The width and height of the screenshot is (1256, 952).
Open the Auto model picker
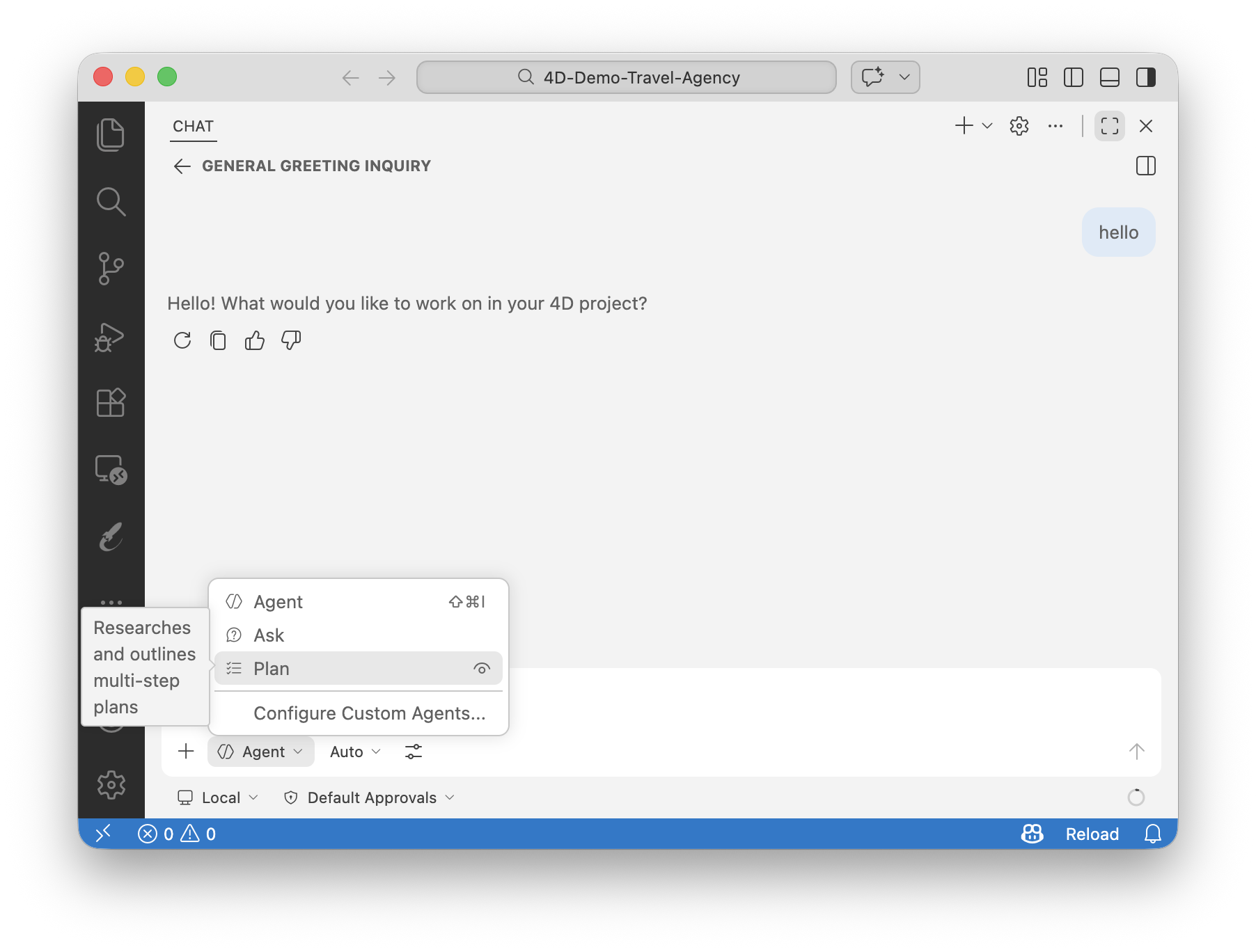355,752
